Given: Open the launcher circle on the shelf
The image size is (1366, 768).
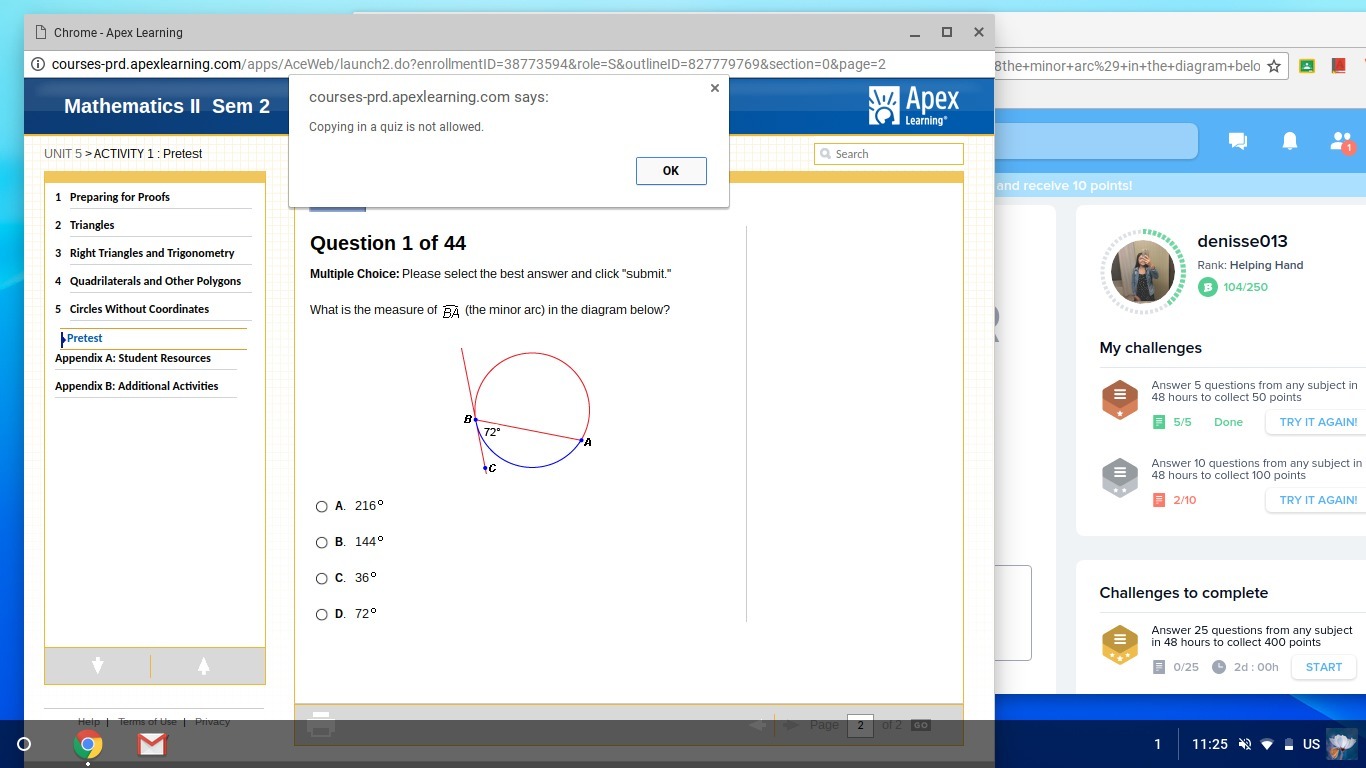Looking at the screenshot, I should [24, 744].
